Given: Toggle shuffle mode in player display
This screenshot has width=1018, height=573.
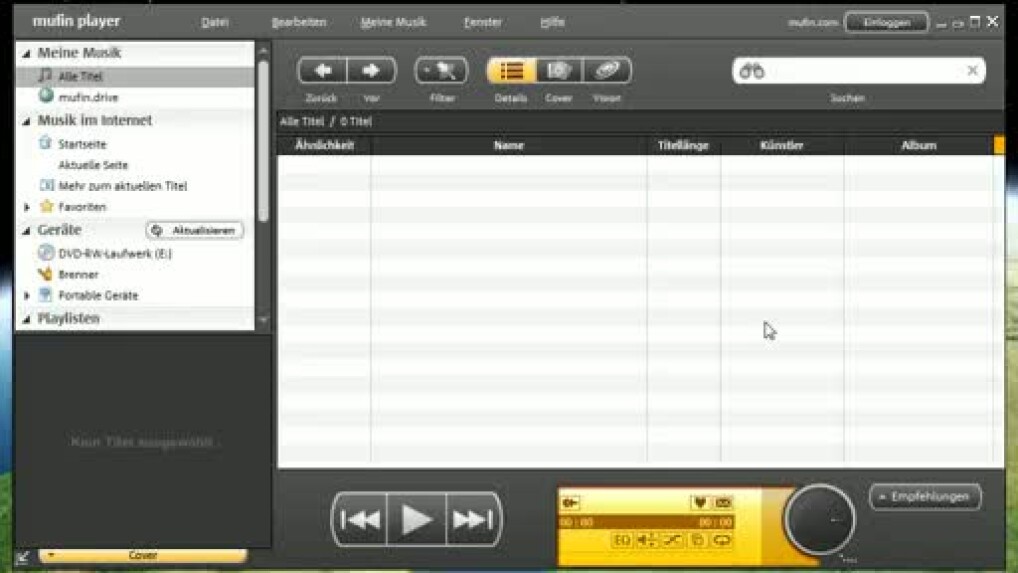Looking at the screenshot, I should [671, 540].
